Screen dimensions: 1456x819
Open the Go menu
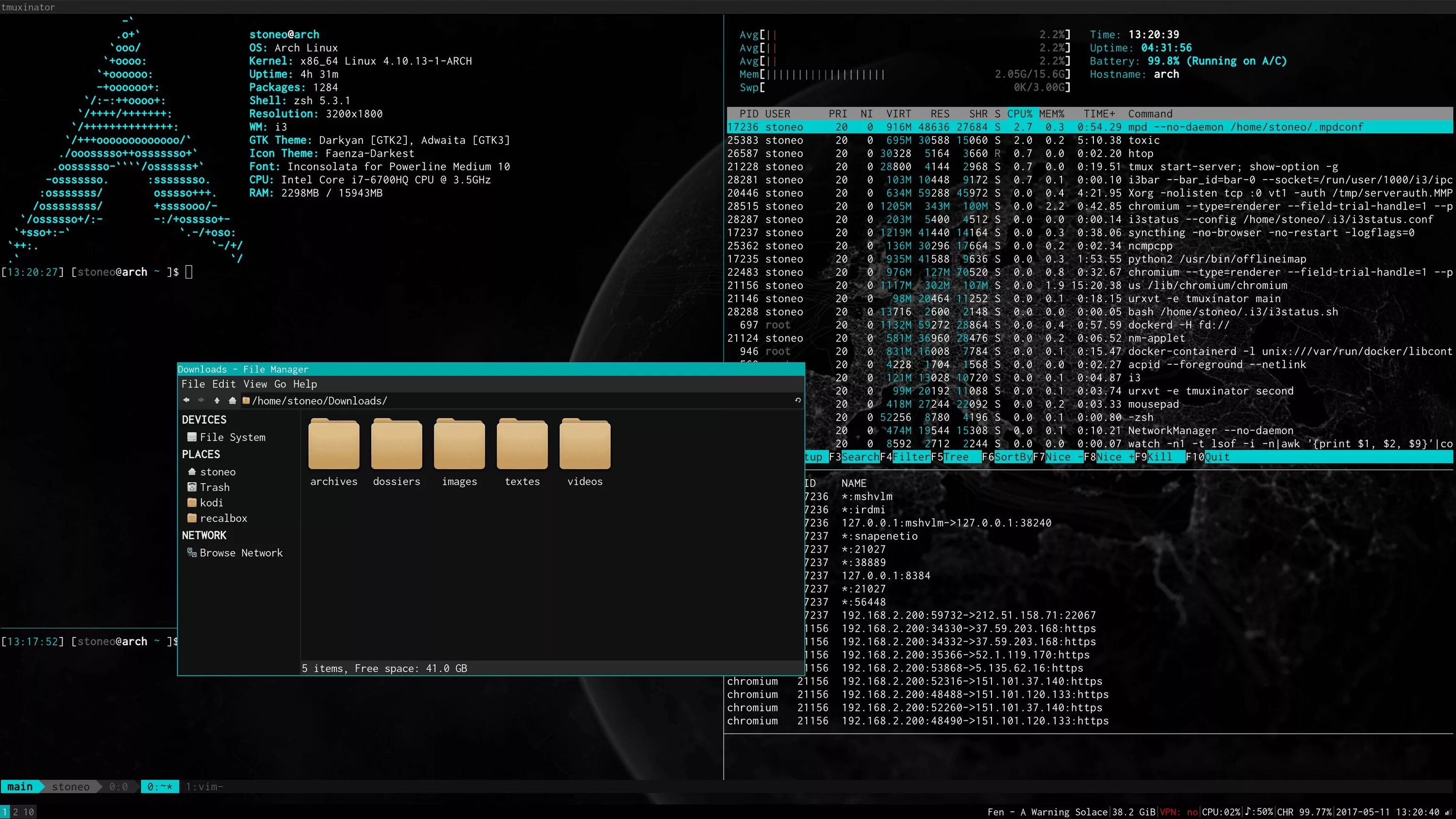[280, 384]
